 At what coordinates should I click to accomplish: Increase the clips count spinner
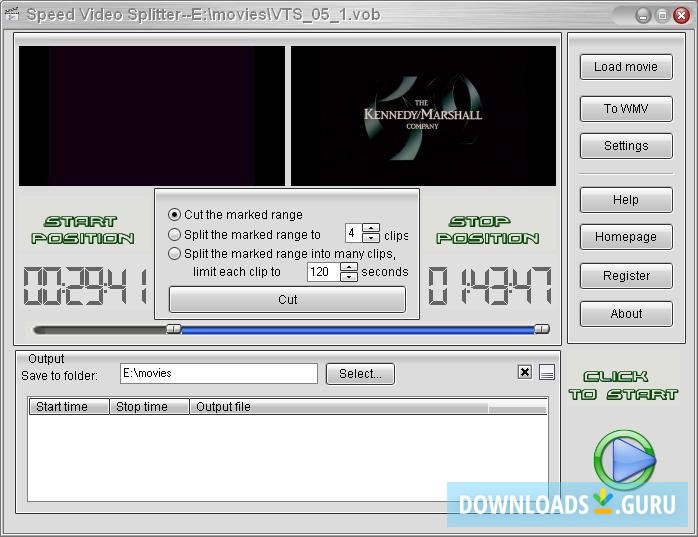tap(371, 228)
